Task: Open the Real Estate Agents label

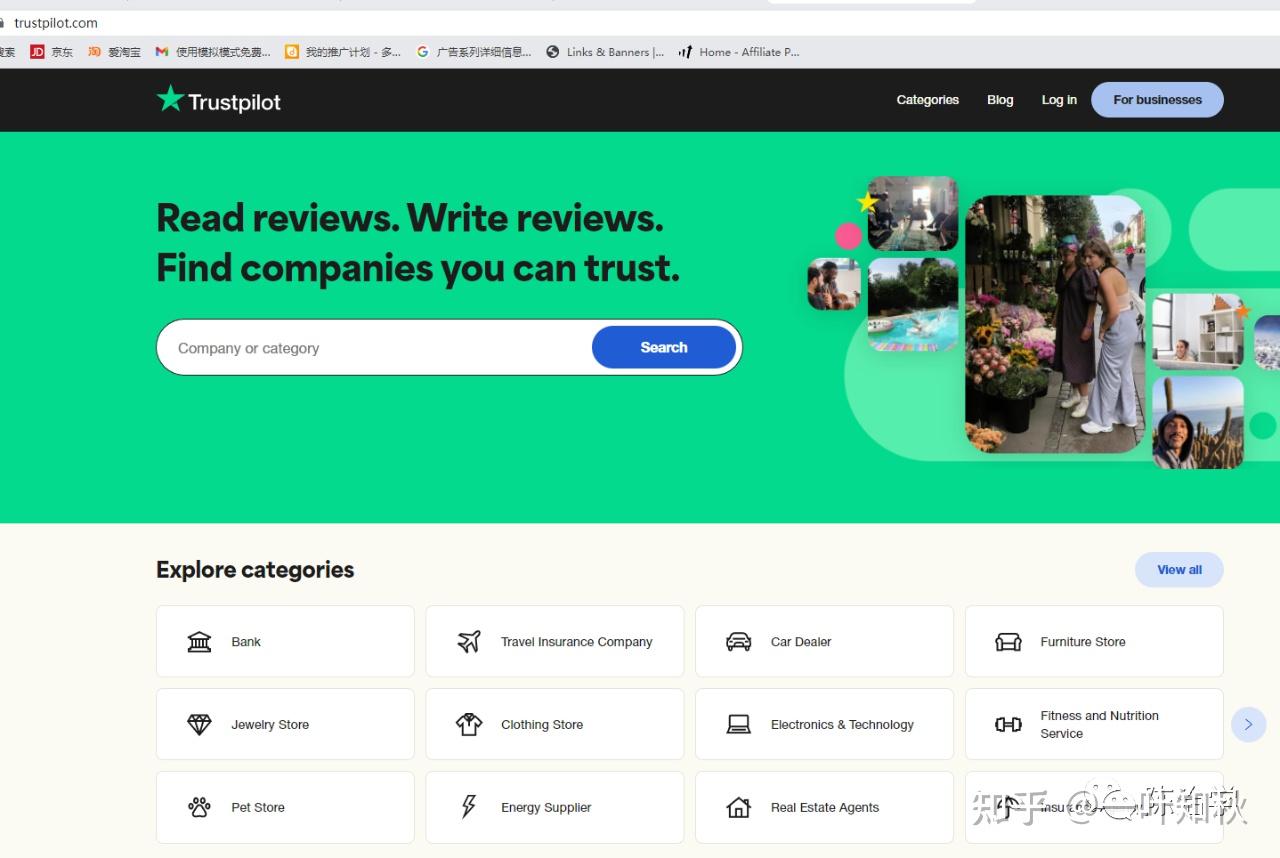Action: (x=825, y=808)
